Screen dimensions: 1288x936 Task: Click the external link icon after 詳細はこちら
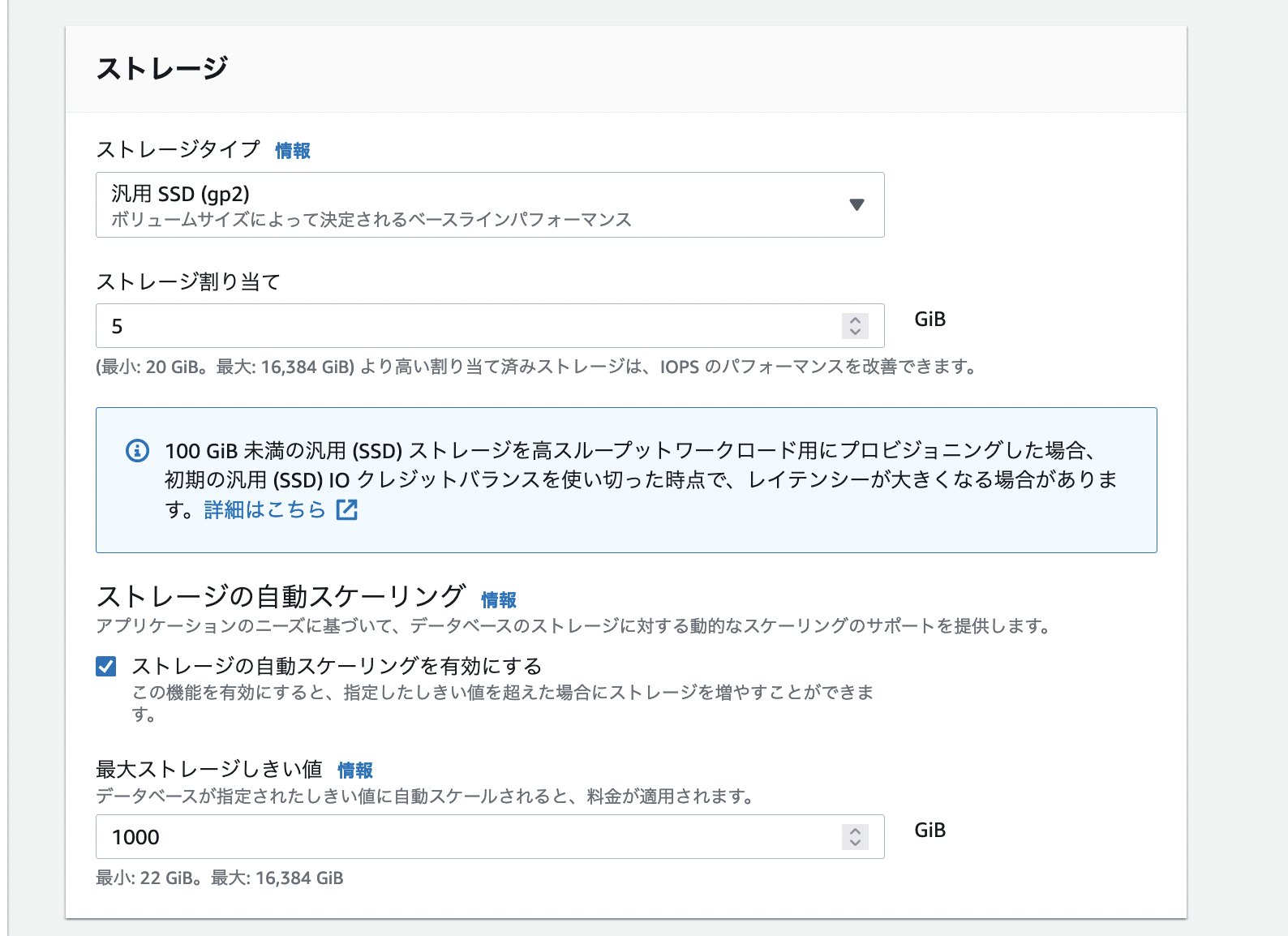(x=347, y=509)
